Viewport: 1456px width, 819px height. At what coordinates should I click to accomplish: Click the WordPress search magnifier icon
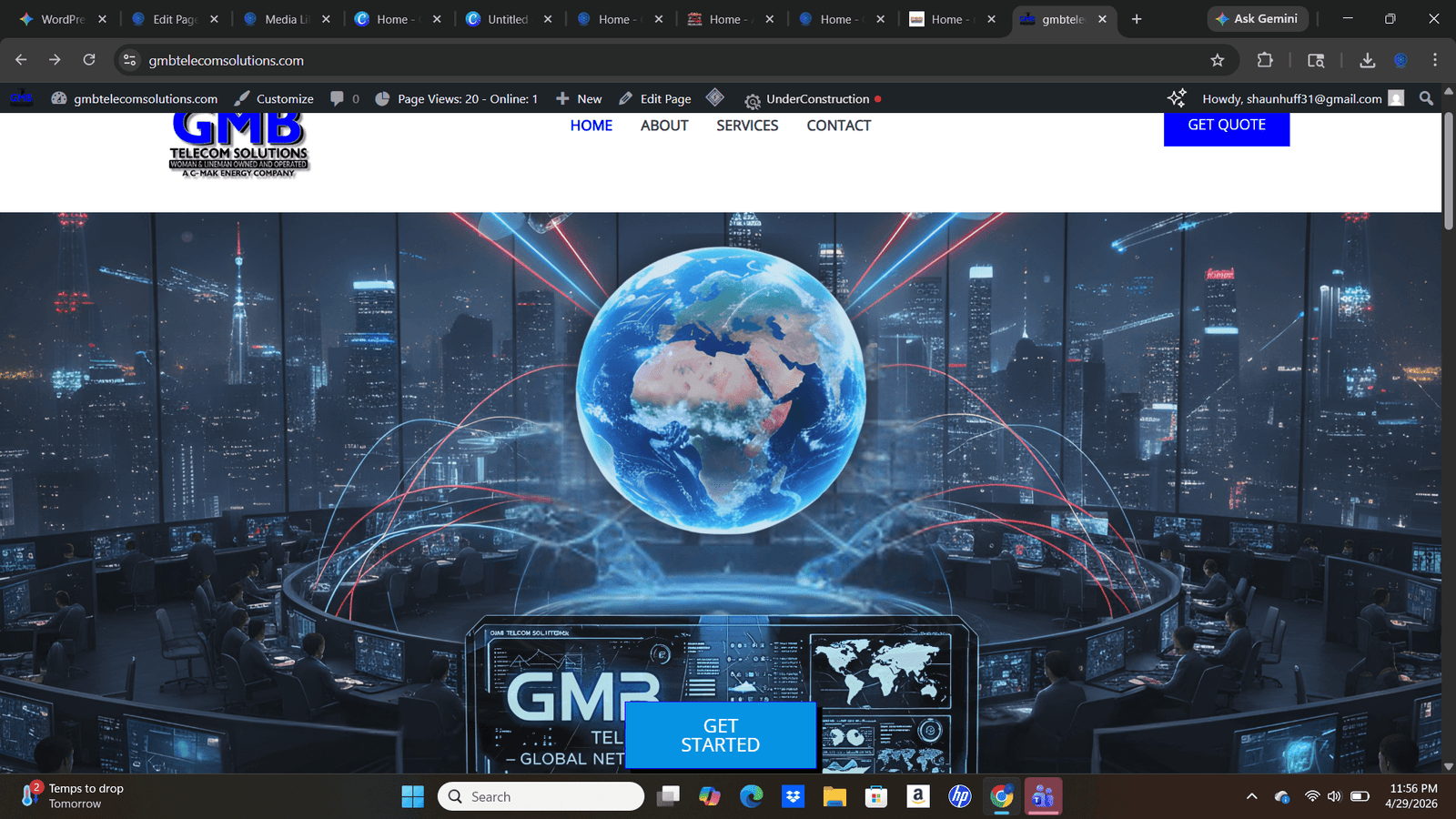tap(1426, 98)
